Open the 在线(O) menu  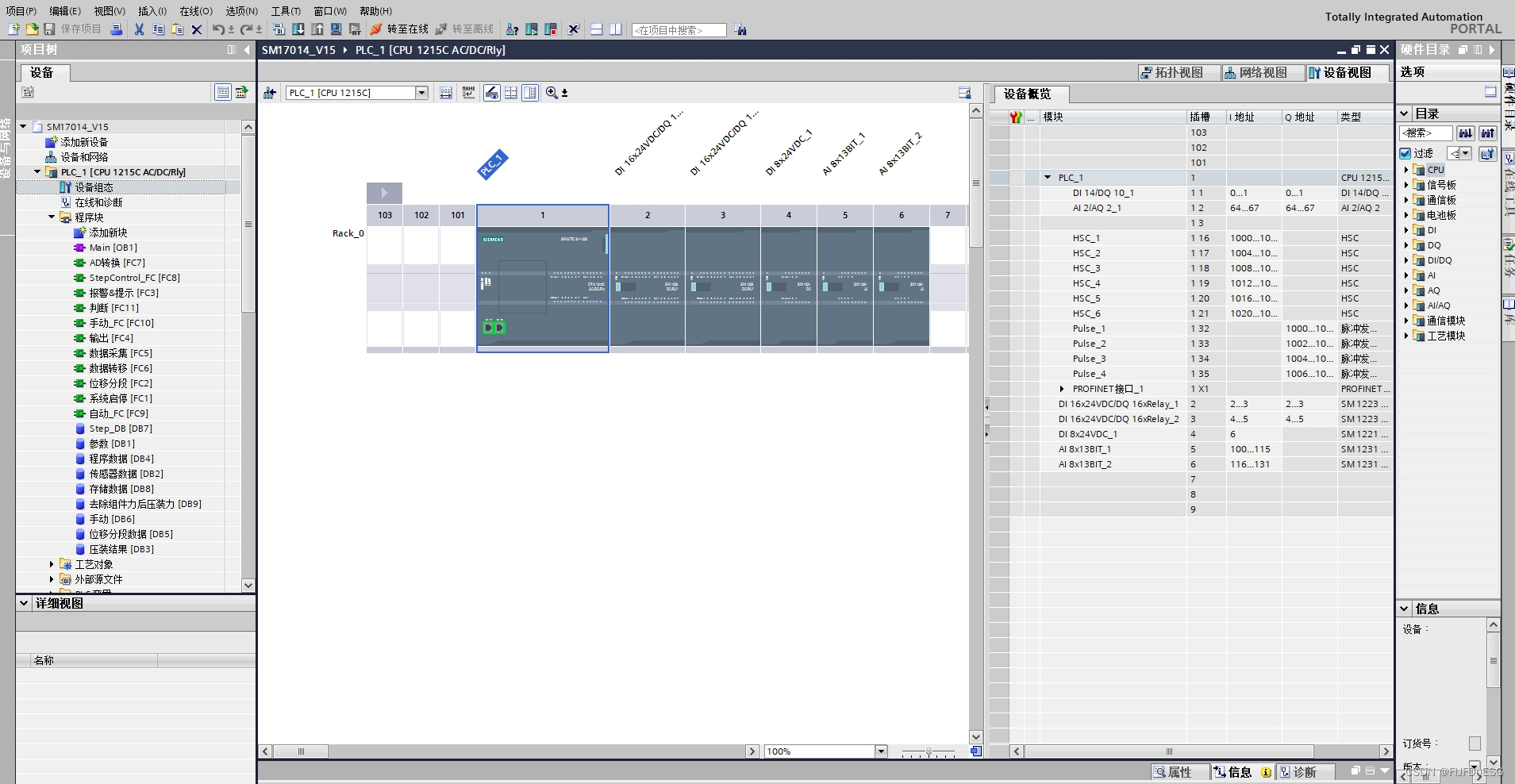(x=196, y=11)
